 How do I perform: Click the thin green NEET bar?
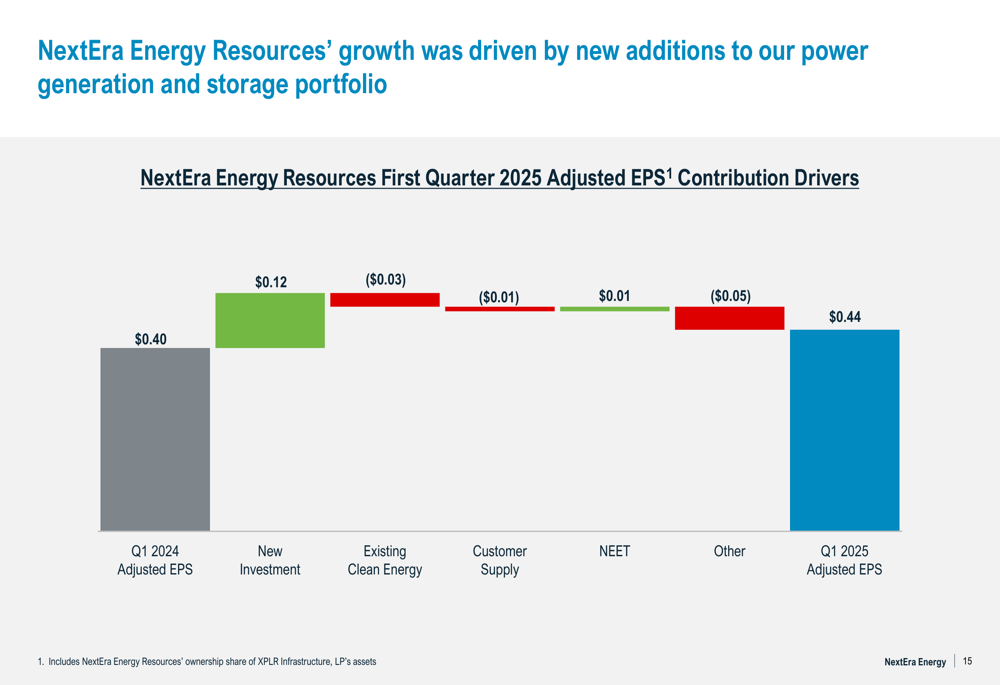[x=614, y=309]
